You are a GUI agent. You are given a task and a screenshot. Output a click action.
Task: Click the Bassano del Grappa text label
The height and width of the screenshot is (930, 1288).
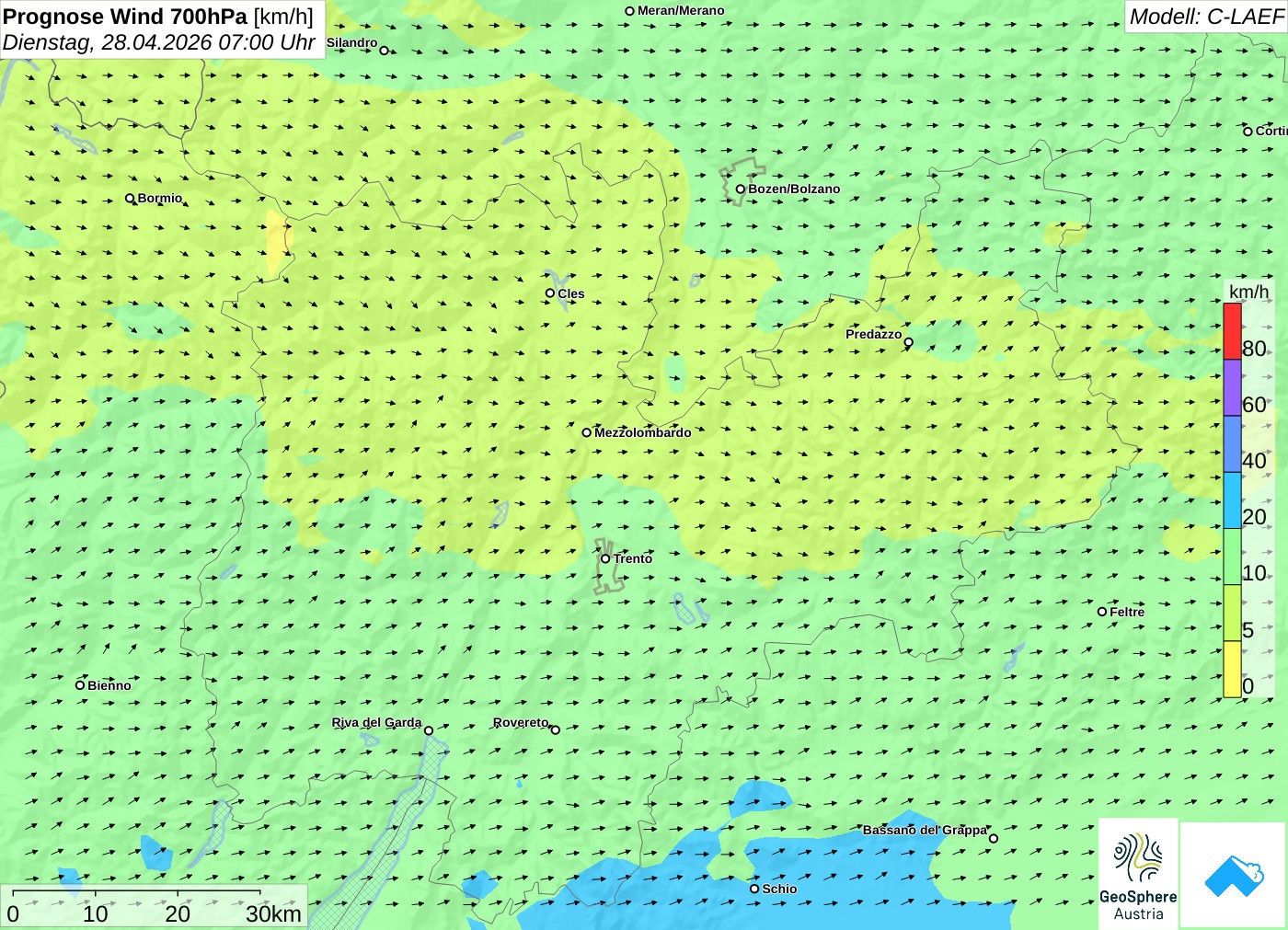(924, 830)
